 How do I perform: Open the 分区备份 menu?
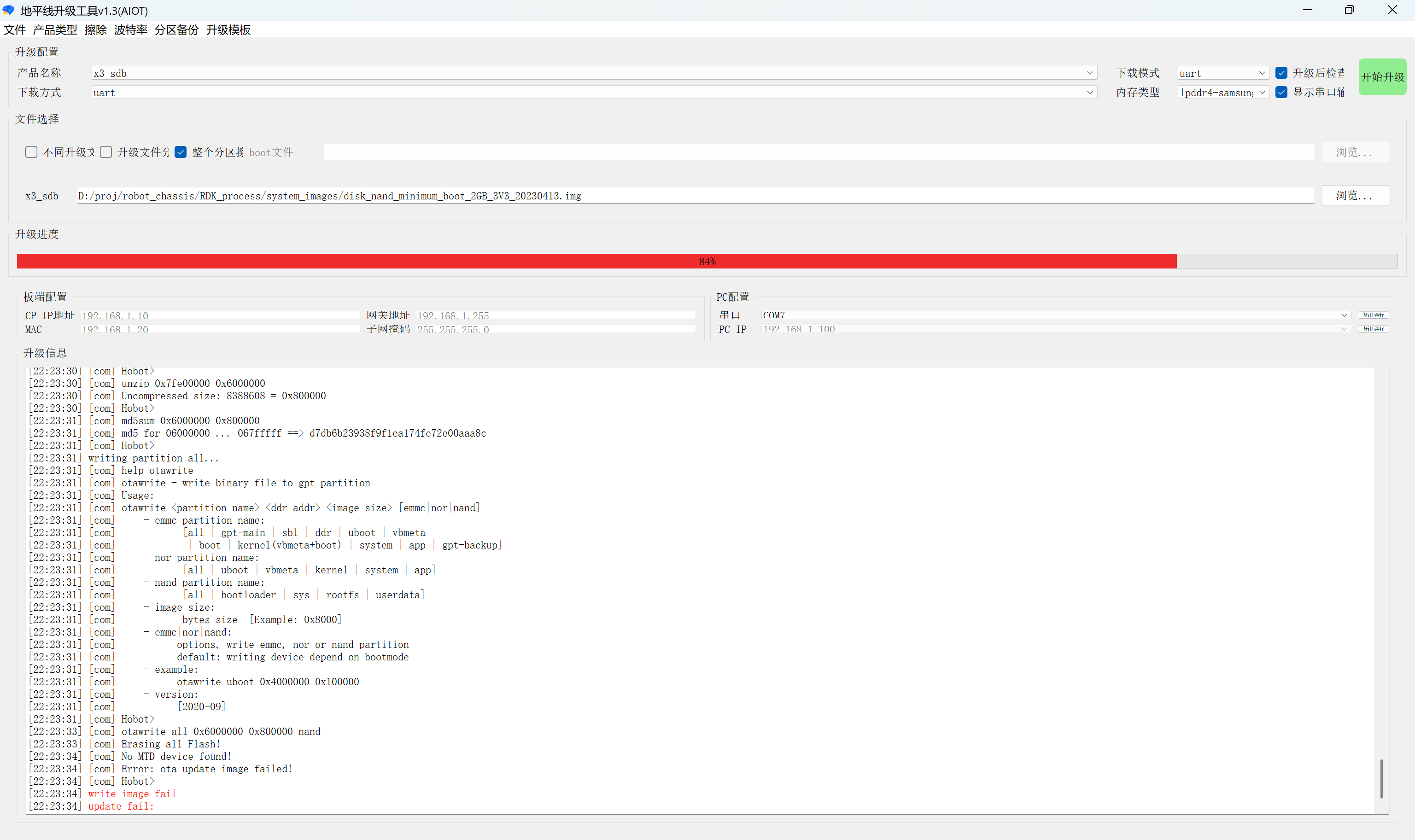pos(176,30)
